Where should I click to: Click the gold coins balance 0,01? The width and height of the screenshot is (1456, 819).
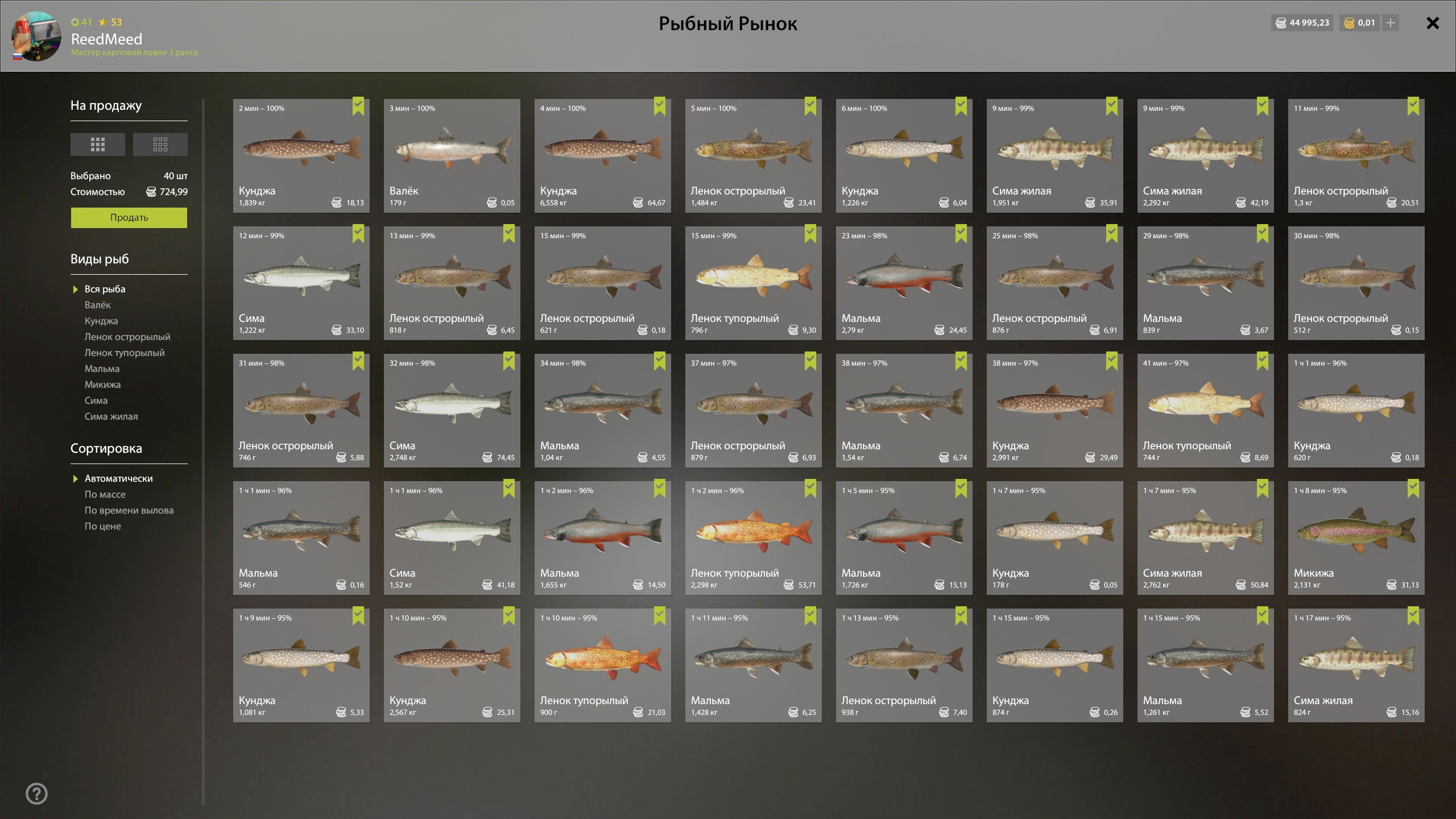tap(1359, 23)
